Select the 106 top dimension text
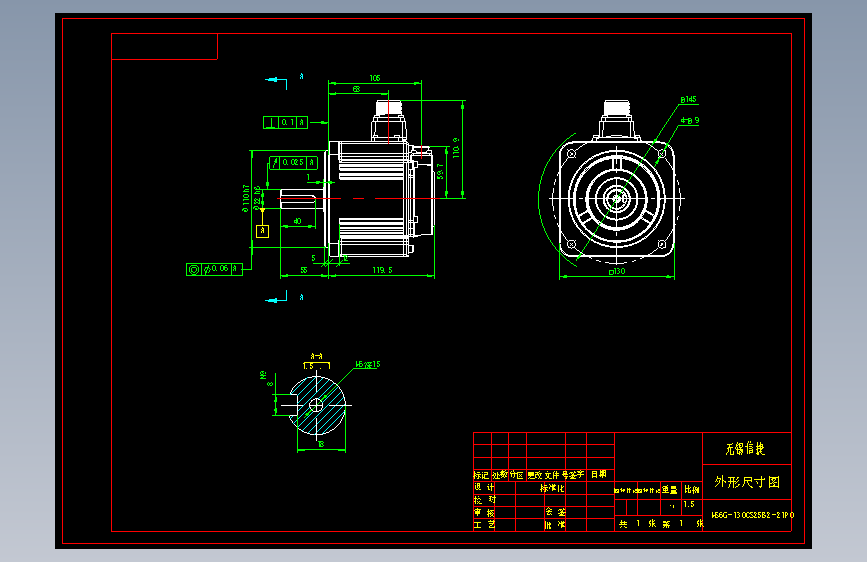 pos(375,78)
